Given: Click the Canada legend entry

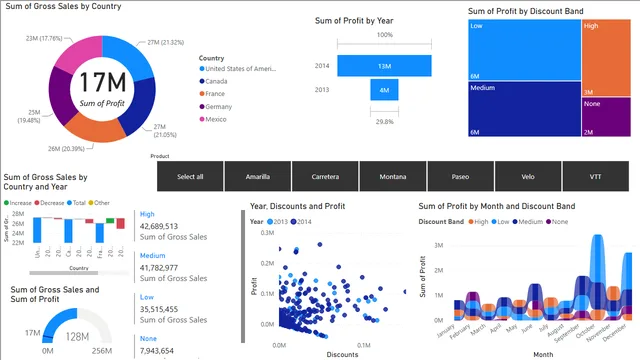Looking at the screenshot, I should pyautogui.click(x=213, y=81).
